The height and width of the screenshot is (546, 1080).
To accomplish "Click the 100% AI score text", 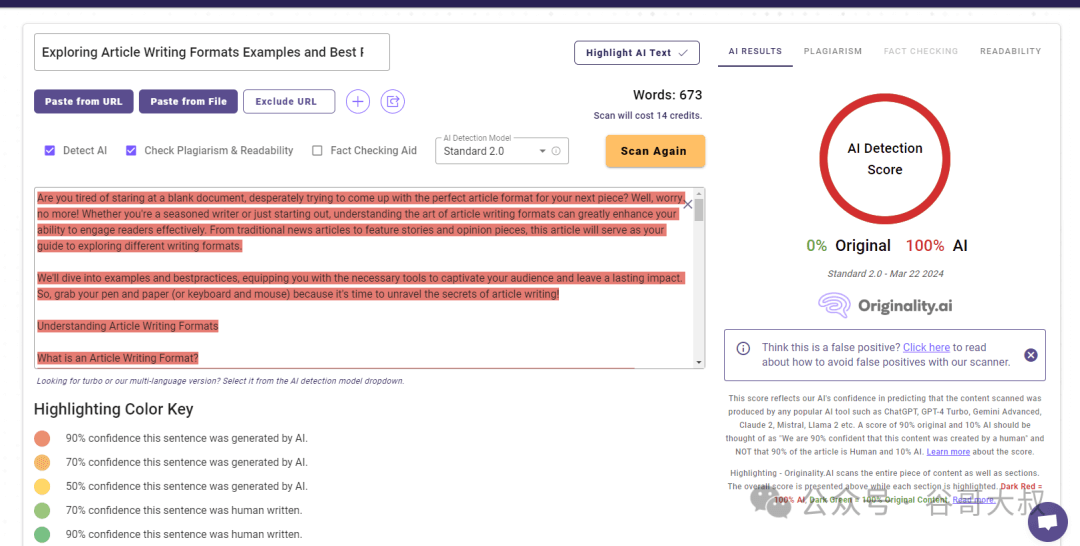I will tap(936, 246).
